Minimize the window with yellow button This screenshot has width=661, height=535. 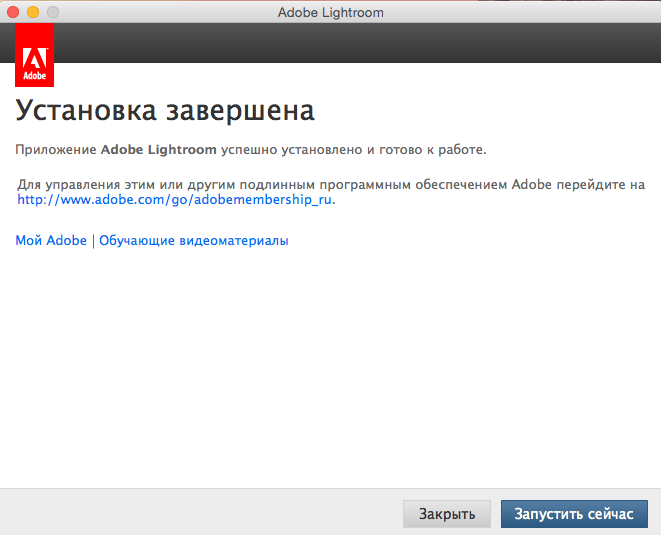33,12
